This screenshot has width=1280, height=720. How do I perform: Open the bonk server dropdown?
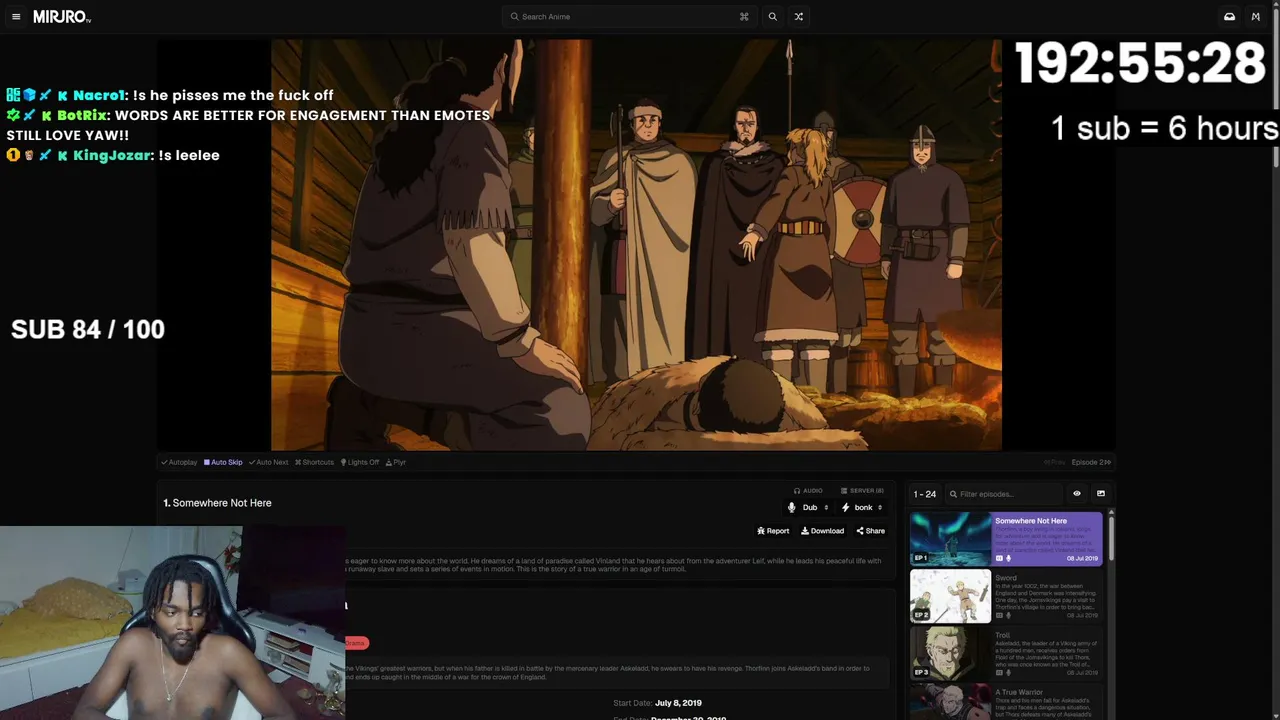[x=862, y=508]
